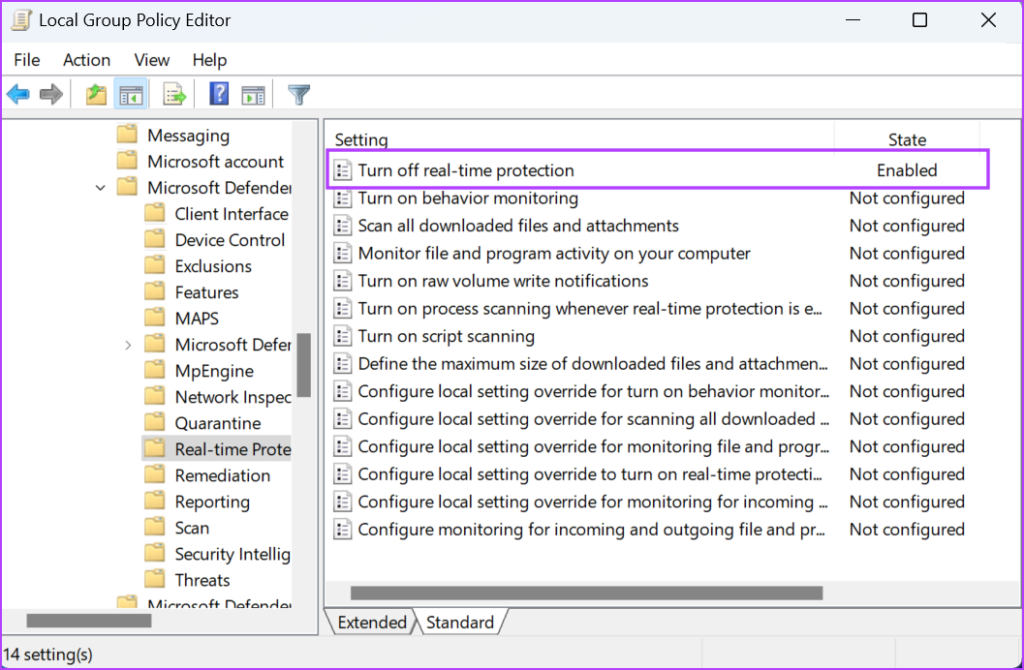Click the Features folder icon
The width and height of the screenshot is (1024, 670).
[x=154, y=292]
